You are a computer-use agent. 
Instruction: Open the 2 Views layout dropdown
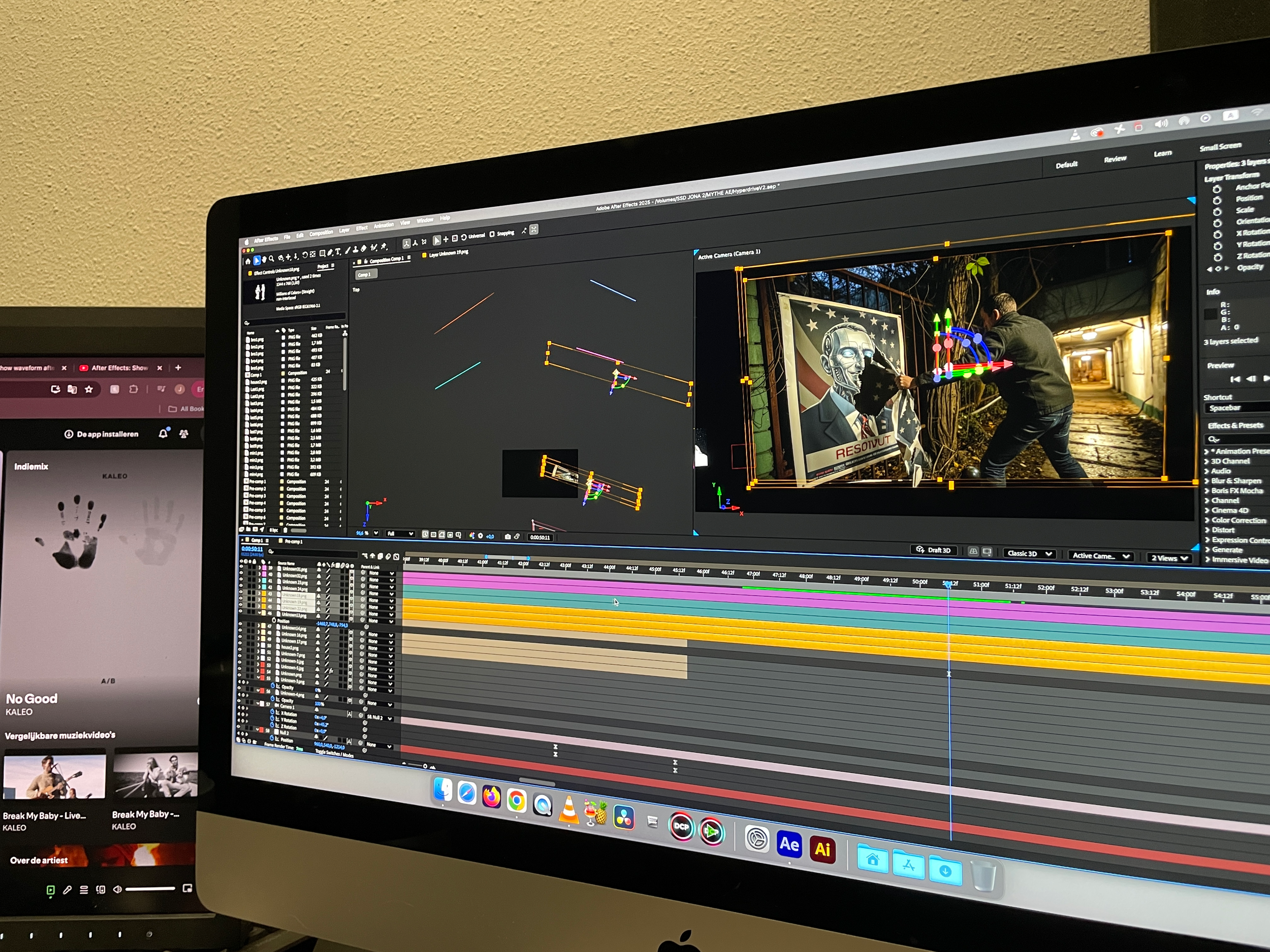pos(1169,559)
